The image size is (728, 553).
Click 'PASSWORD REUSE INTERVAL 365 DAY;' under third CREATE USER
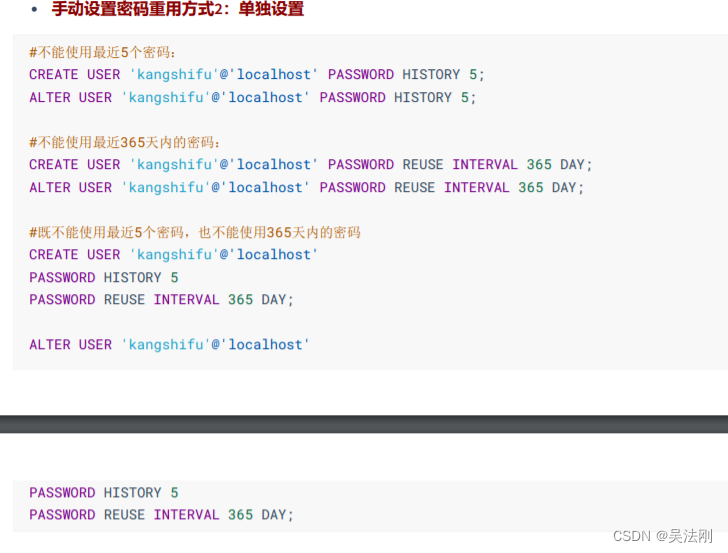[162, 299]
